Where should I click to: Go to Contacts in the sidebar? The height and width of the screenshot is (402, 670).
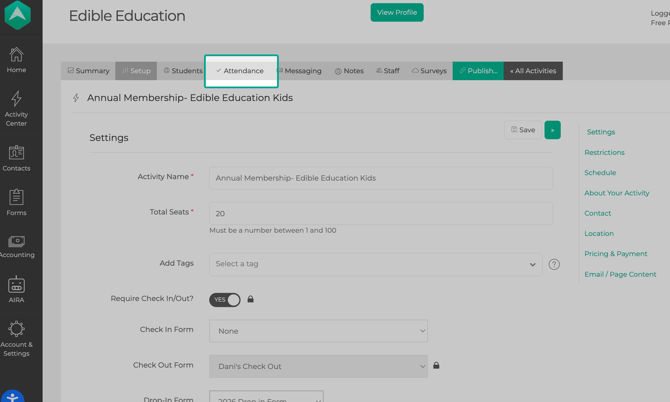17,158
